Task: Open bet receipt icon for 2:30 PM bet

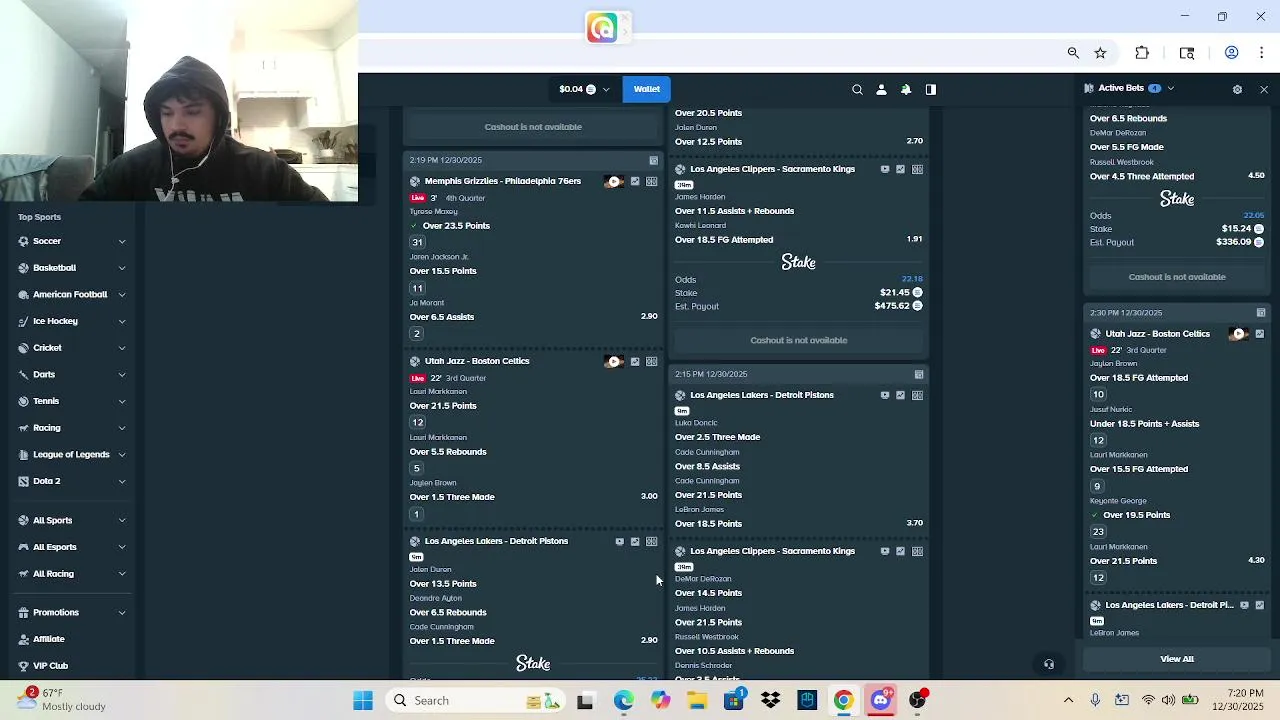Action: coord(1261,313)
